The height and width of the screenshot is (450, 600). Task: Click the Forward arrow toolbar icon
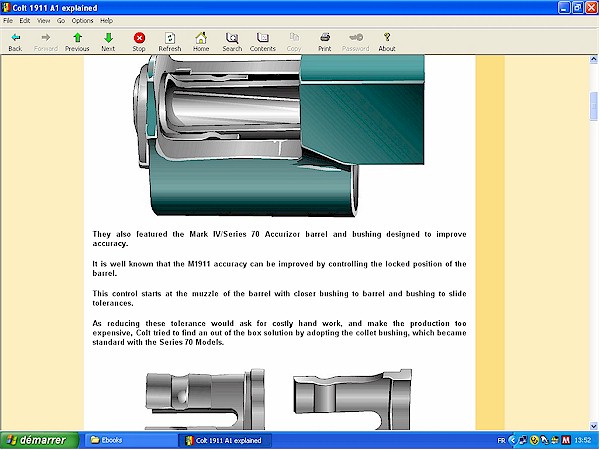pyautogui.click(x=46, y=38)
